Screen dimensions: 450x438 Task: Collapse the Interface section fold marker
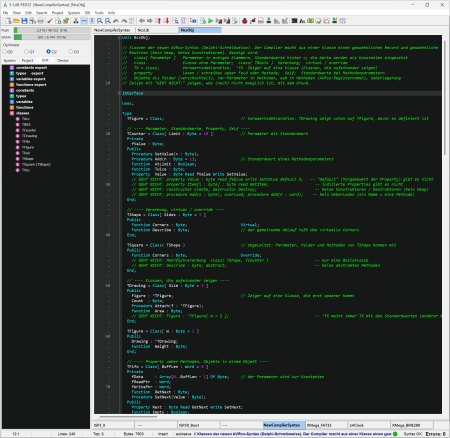point(119,93)
